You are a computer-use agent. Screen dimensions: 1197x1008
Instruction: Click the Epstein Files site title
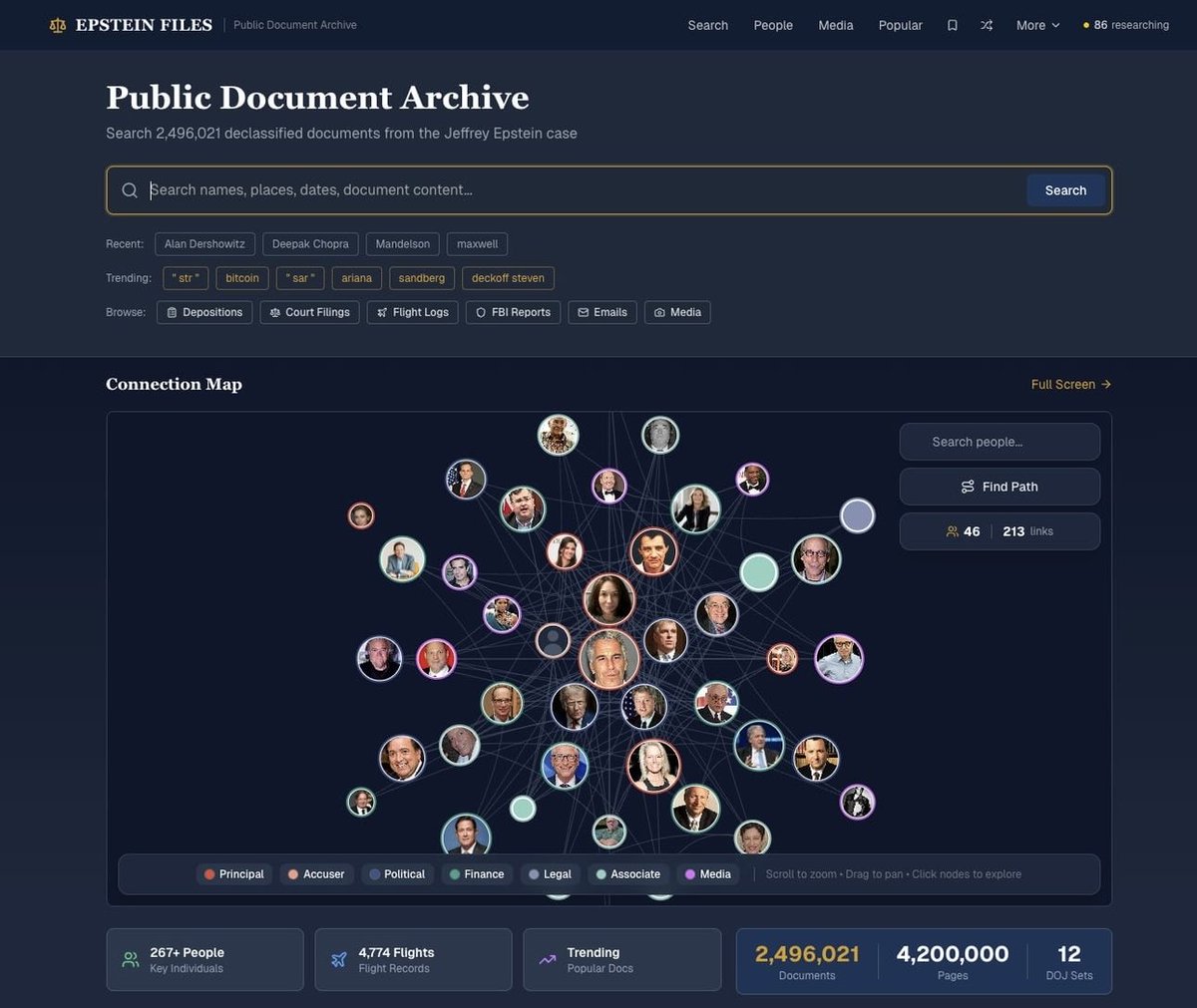[144, 25]
